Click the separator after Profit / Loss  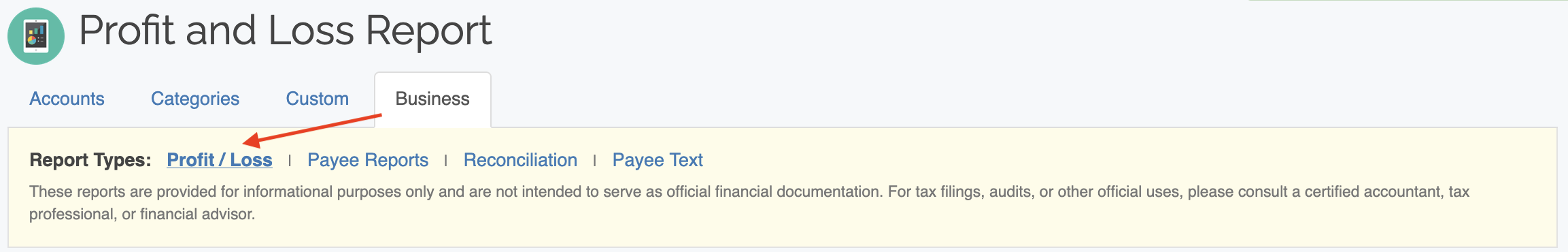(x=290, y=161)
